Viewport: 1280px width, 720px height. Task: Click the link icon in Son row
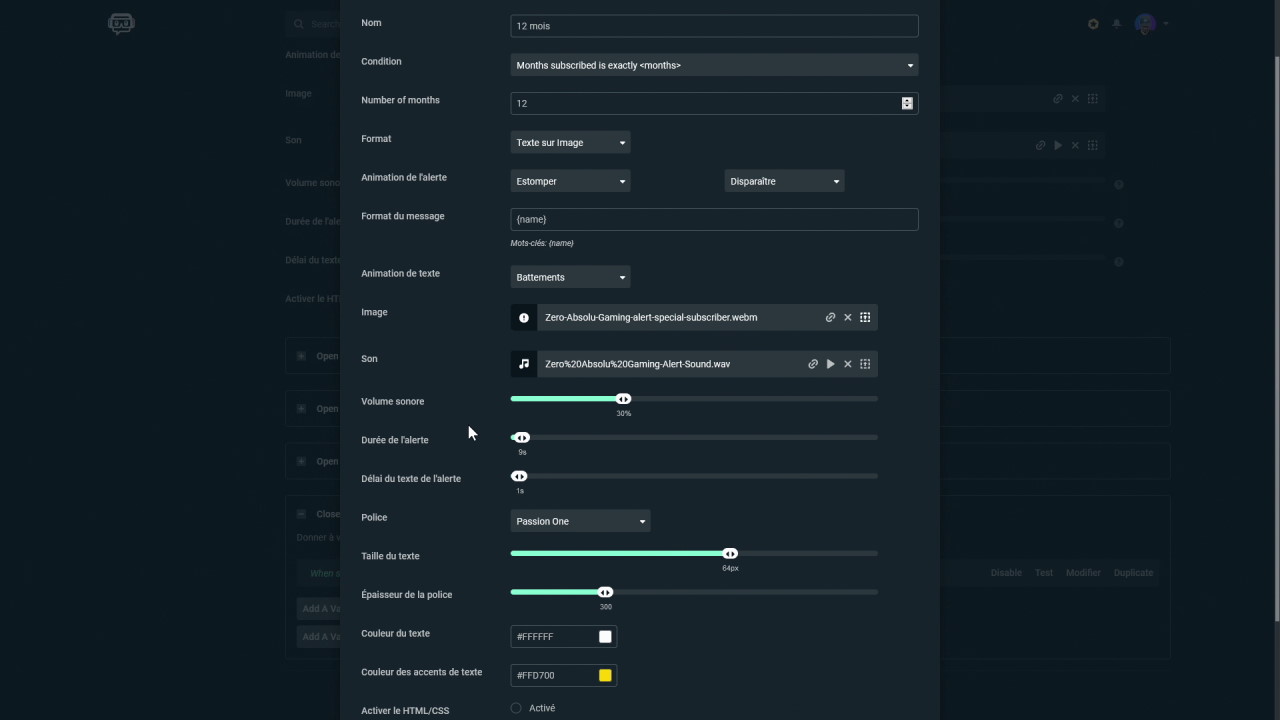pos(813,364)
